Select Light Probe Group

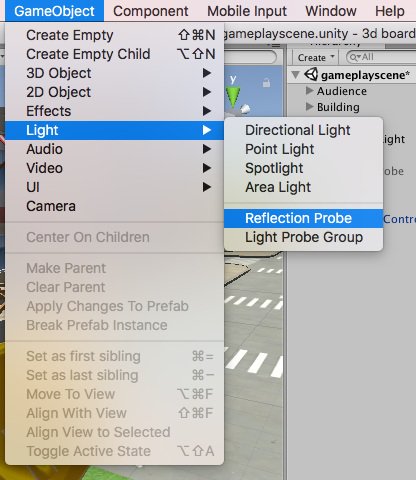(303, 237)
